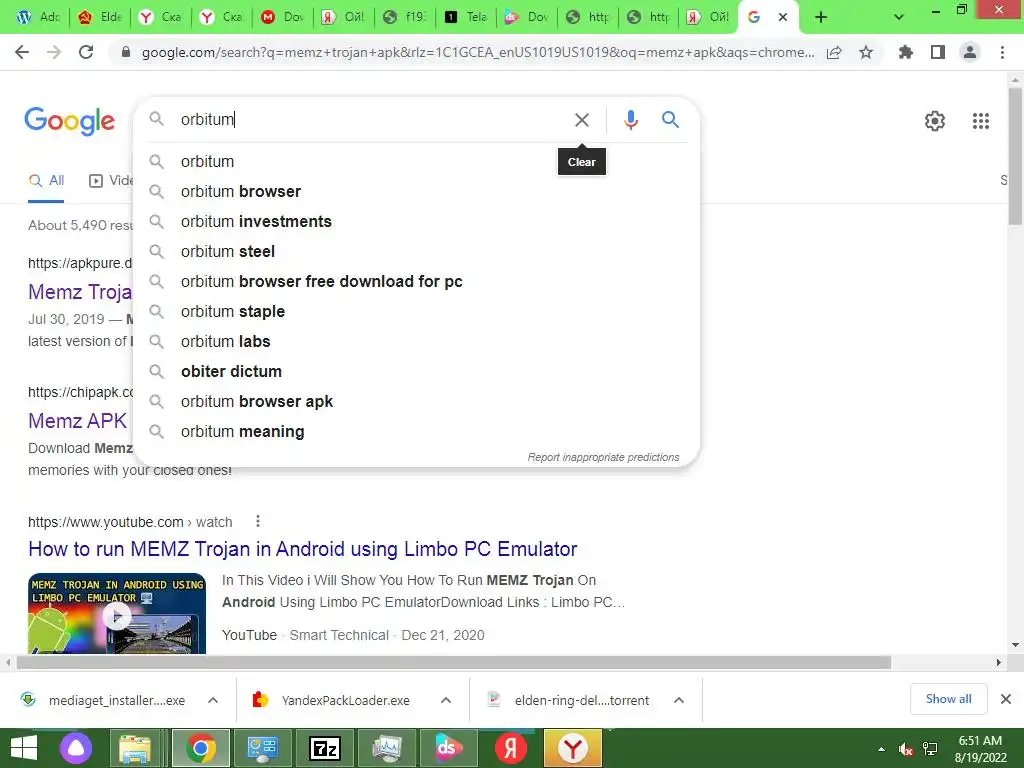Share this page icon in address bar

click(834, 52)
